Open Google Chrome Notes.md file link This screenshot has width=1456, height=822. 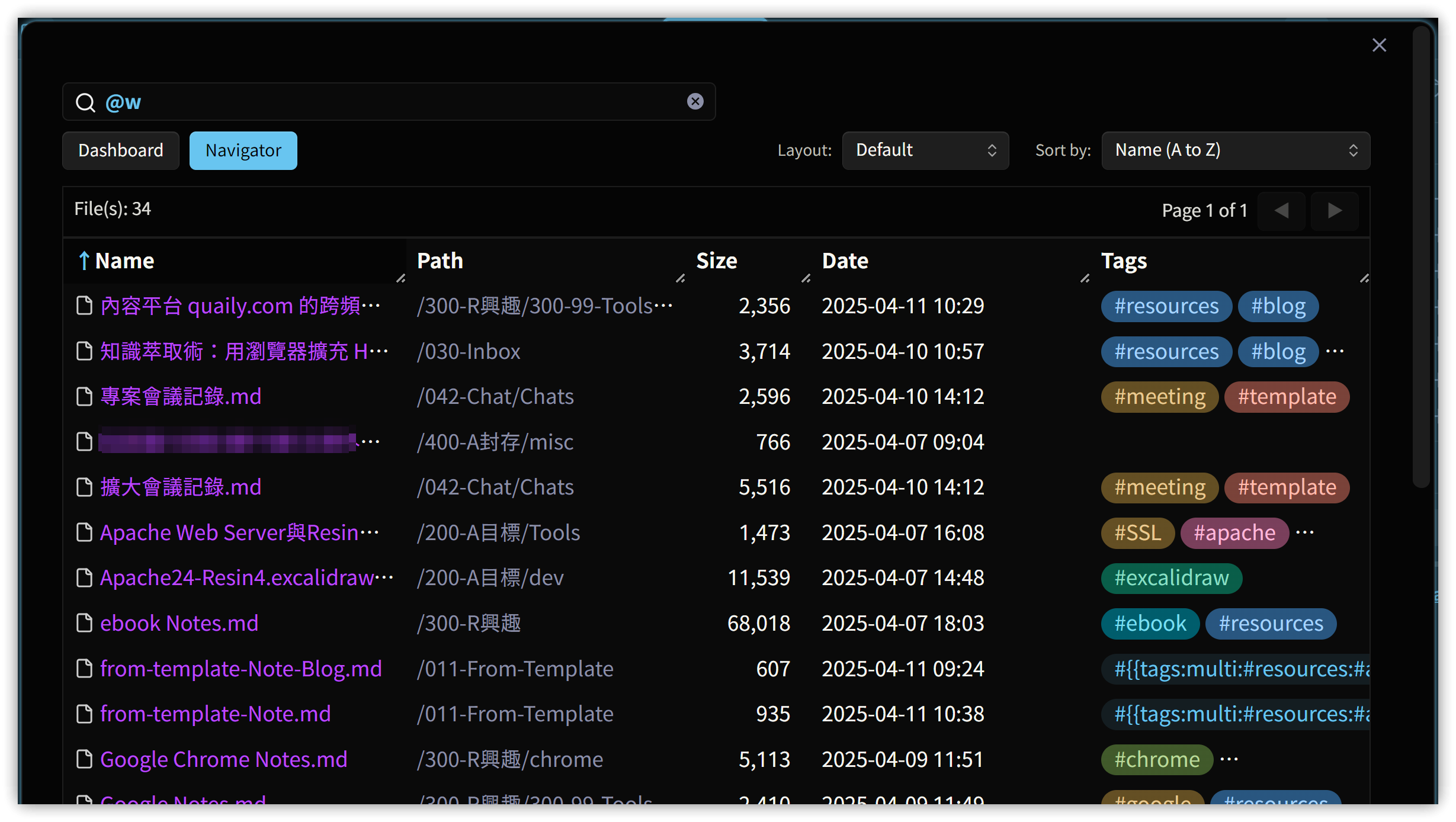[223, 759]
